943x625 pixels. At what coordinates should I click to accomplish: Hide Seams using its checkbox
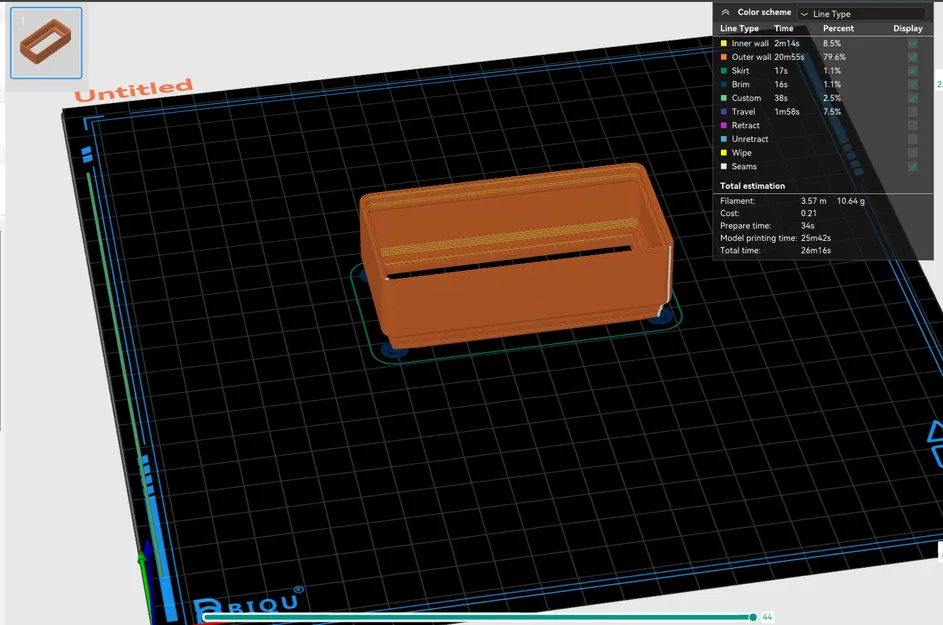(912, 167)
